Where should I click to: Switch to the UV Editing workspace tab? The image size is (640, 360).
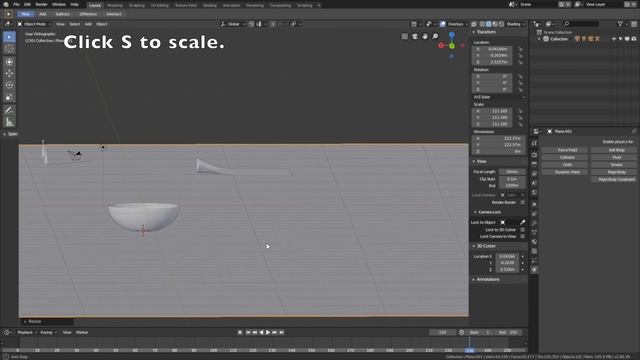coord(160,5)
